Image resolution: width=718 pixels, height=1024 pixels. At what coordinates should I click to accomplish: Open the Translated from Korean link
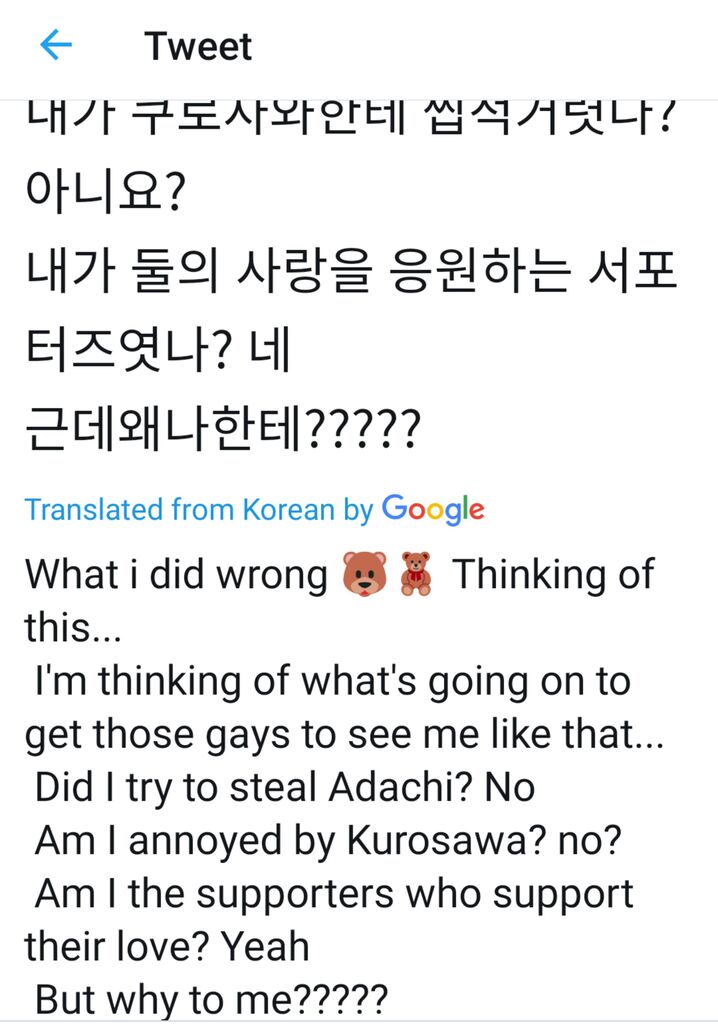tap(199, 509)
